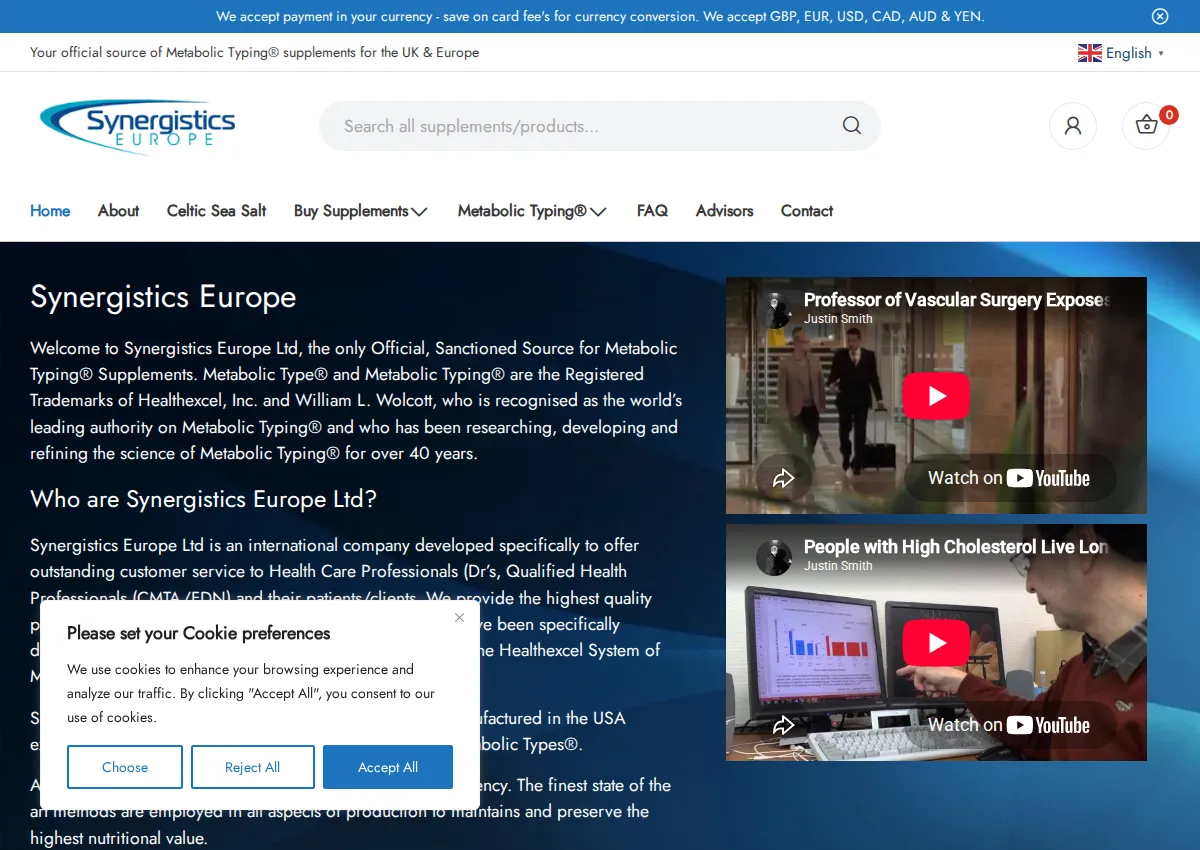Click channel avatar on Vascular Surgery video

pyautogui.click(x=774, y=311)
